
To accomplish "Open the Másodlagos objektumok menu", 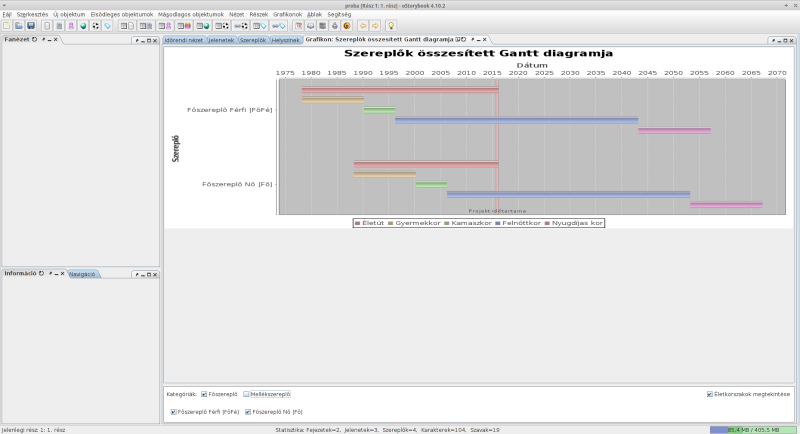I will coord(191,14).
